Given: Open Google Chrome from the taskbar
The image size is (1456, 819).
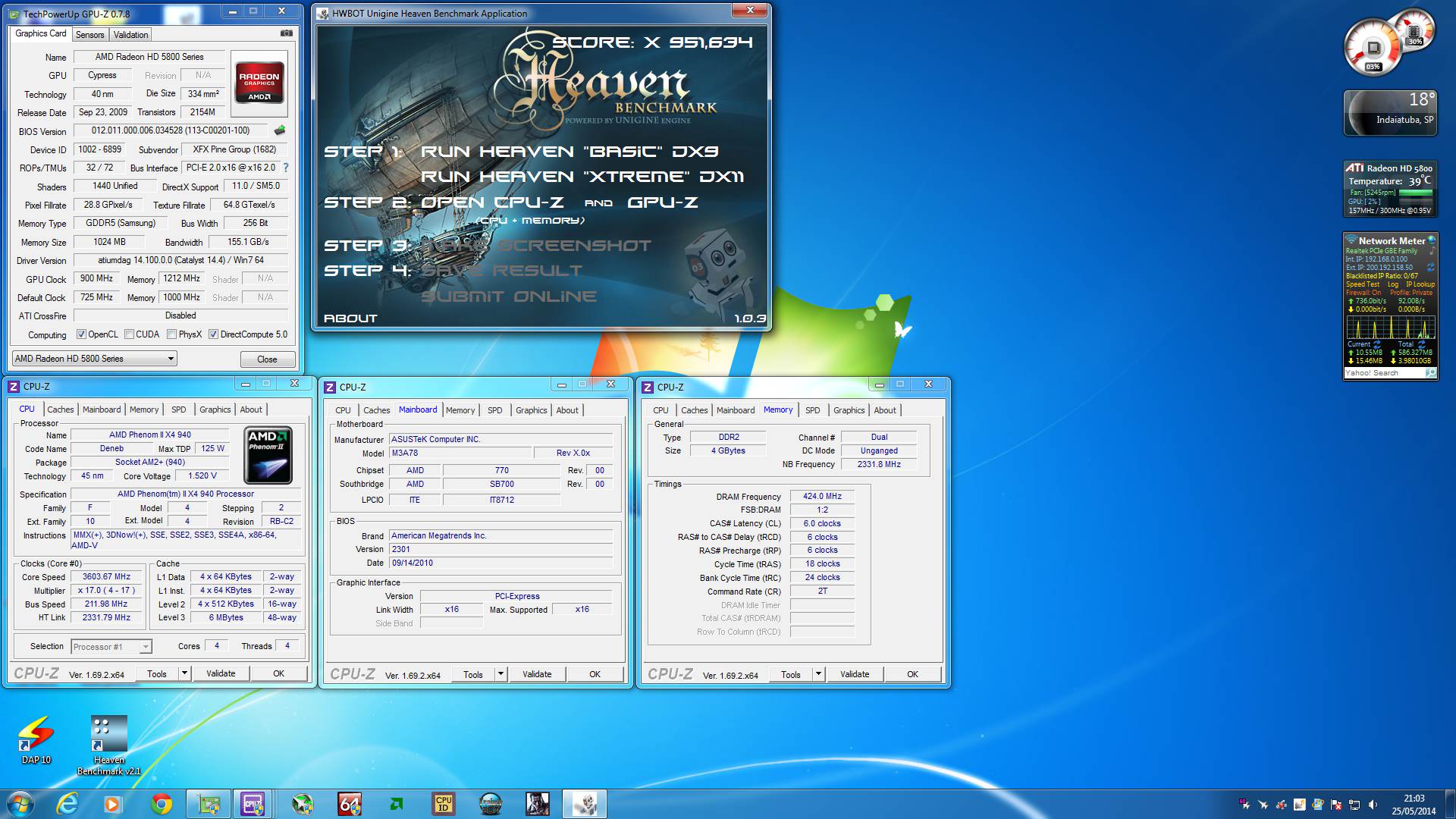Looking at the screenshot, I should (161, 804).
